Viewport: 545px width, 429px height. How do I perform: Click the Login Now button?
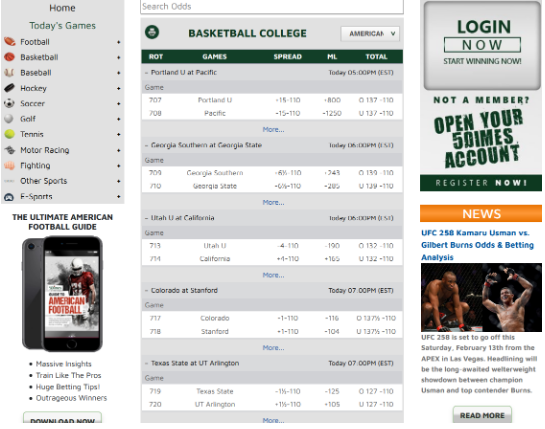[x=482, y=45]
